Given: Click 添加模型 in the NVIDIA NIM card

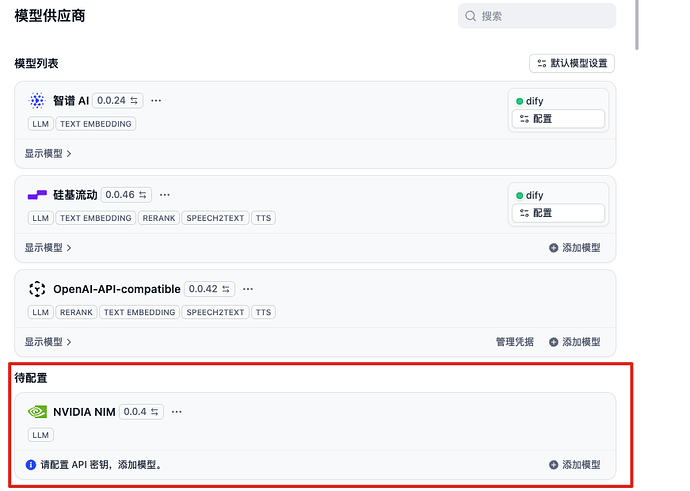Looking at the screenshot, I should pyautogui.click(x=575, y=465).
